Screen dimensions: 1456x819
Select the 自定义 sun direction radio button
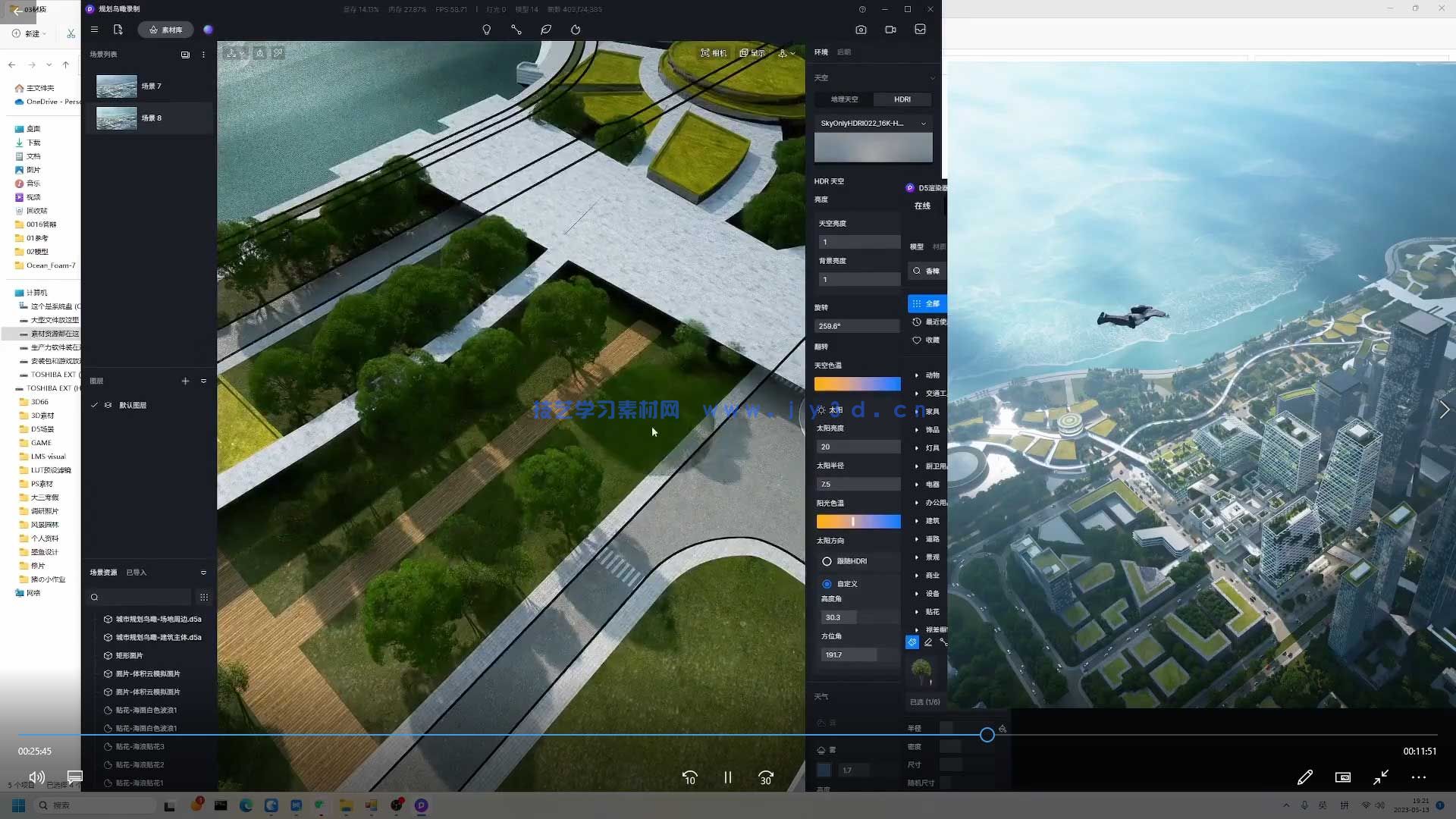[x=827, y=584]
